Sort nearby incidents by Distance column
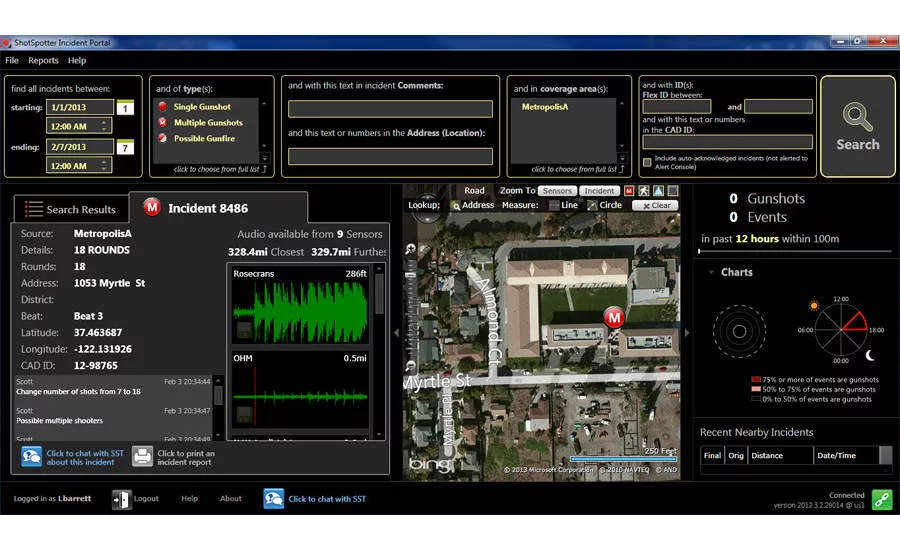Image resolution: width=900 pixels, height=550 pixels. pos(780,455)
